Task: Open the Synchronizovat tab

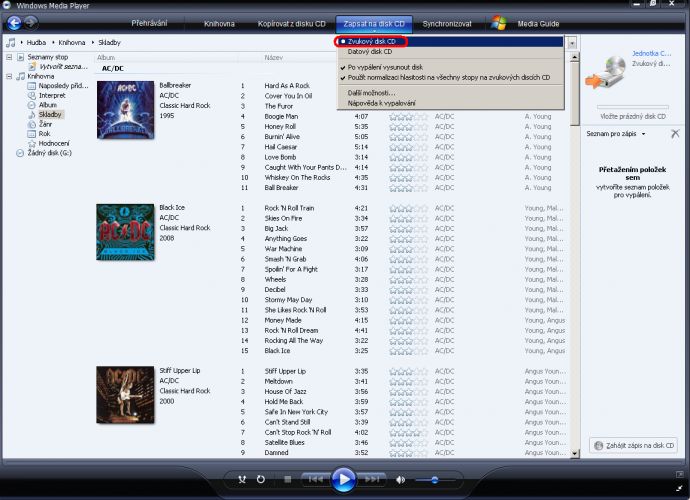Action: click(447, 24)
